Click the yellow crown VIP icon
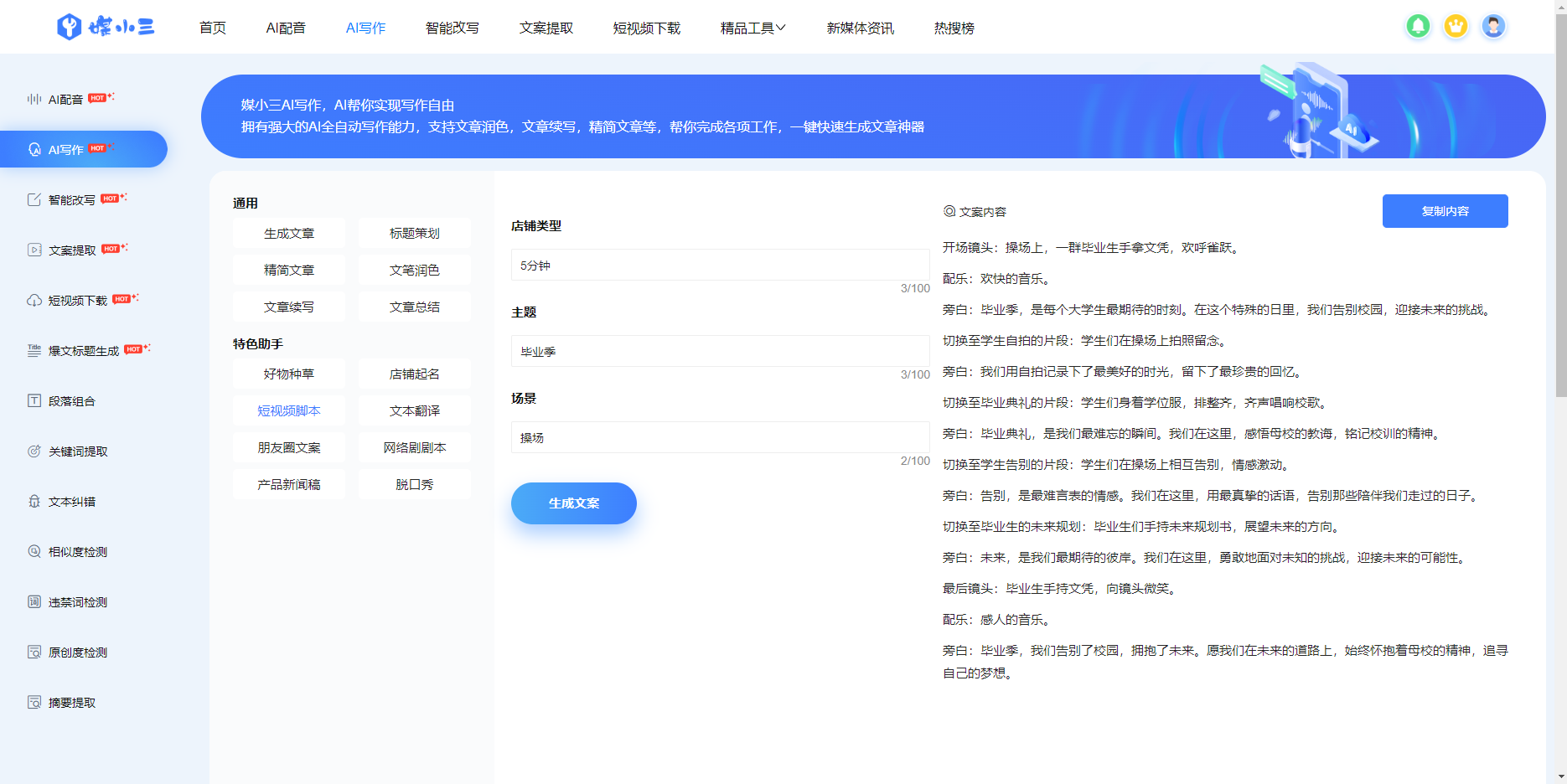 1456,27
